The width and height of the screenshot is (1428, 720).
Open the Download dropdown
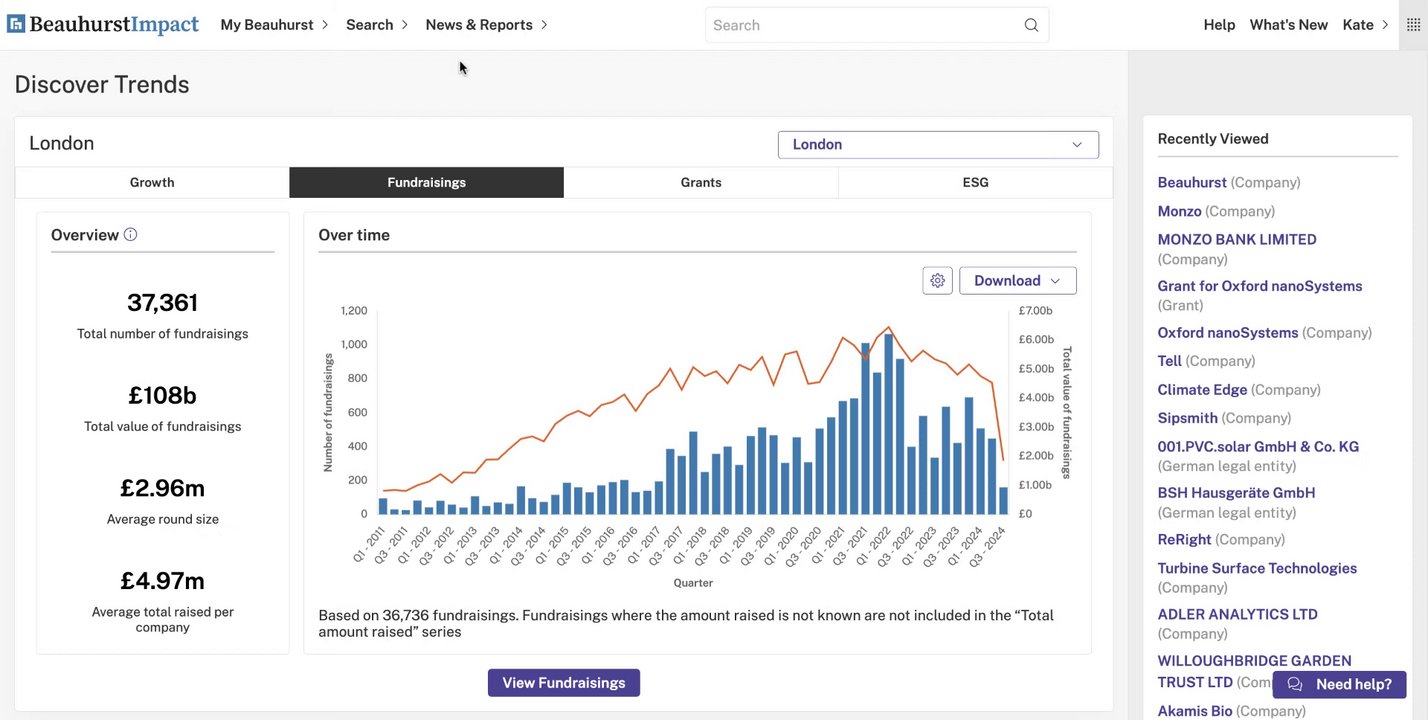click(1017, 281)
